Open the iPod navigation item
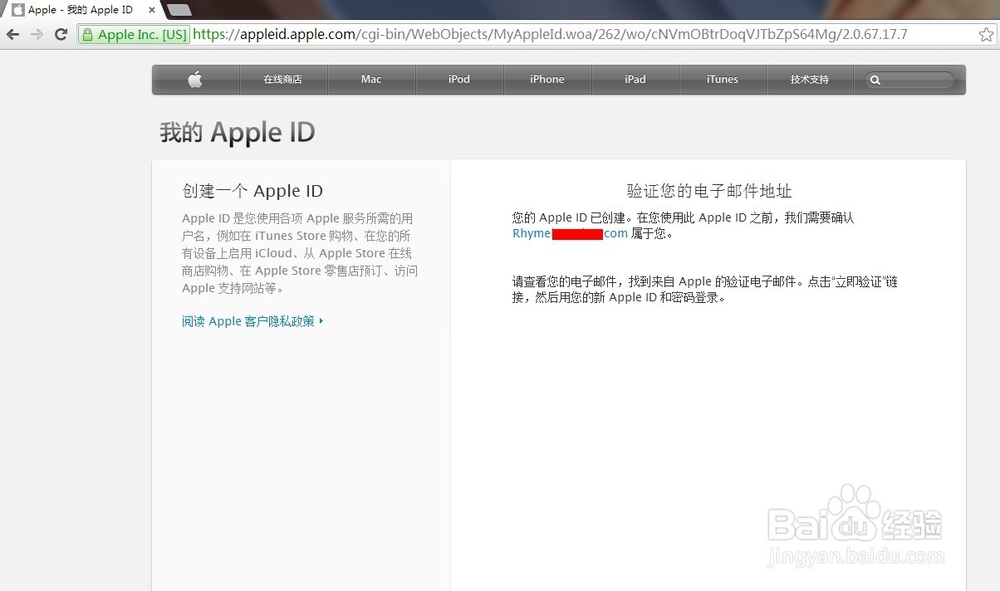Viewport: 1000px width, 591px height. [x=459, y=79]
